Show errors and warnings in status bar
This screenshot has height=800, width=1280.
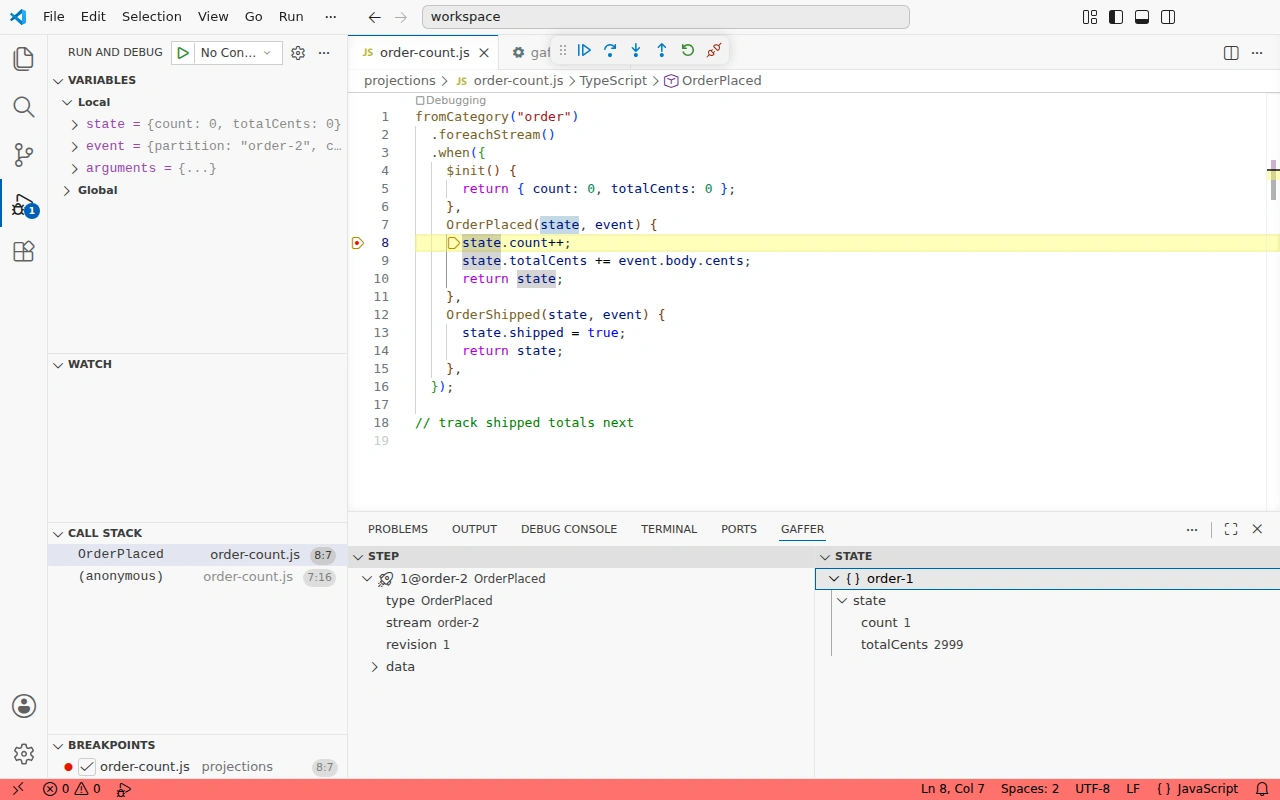(71, 789)
